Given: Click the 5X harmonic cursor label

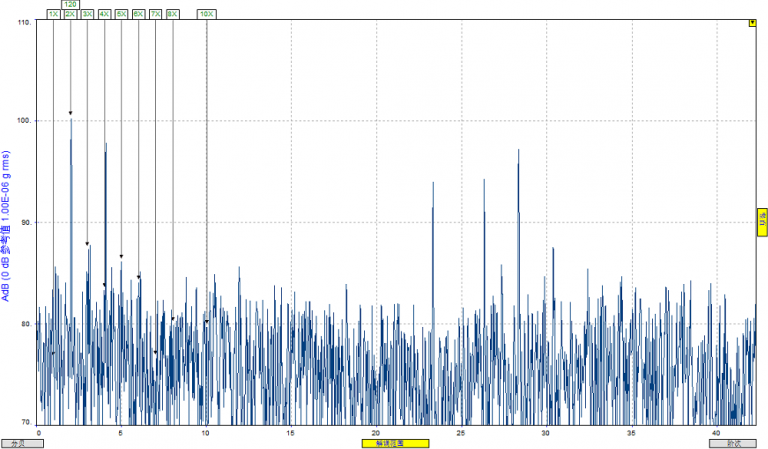Looking at the screenshot, I should [121, 14].
